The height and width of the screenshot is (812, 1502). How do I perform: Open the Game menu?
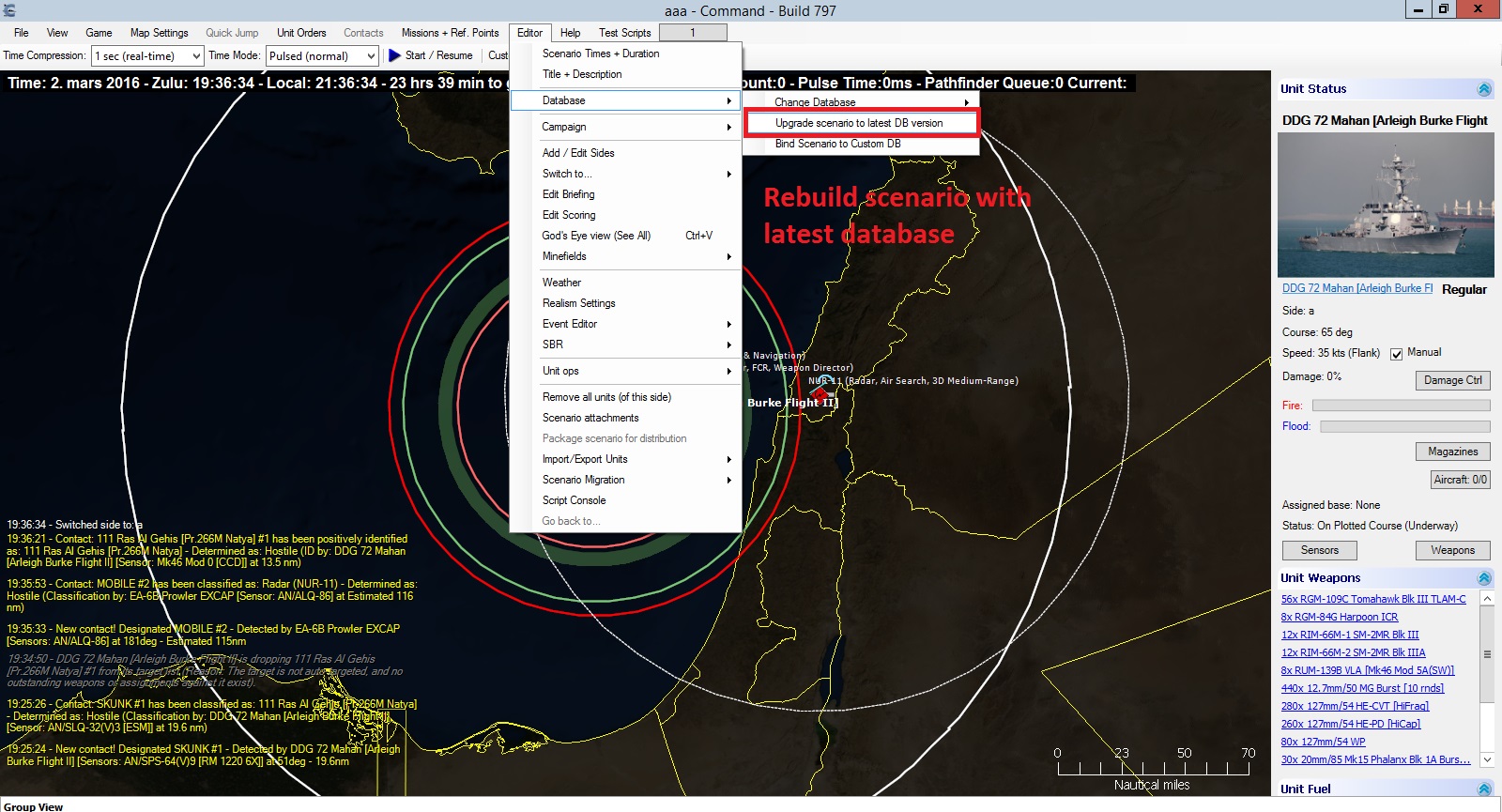pyautogui.click(x=99, y=33)
